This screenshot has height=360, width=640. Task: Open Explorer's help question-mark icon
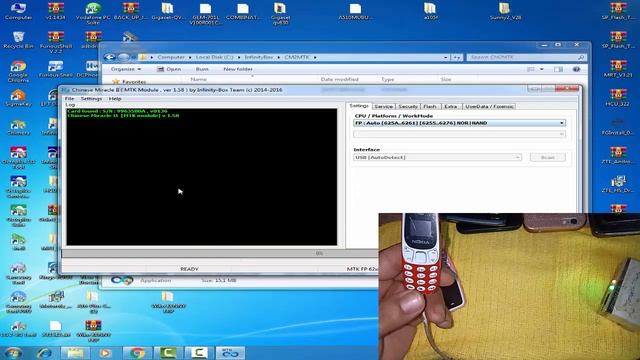[576, 69]
